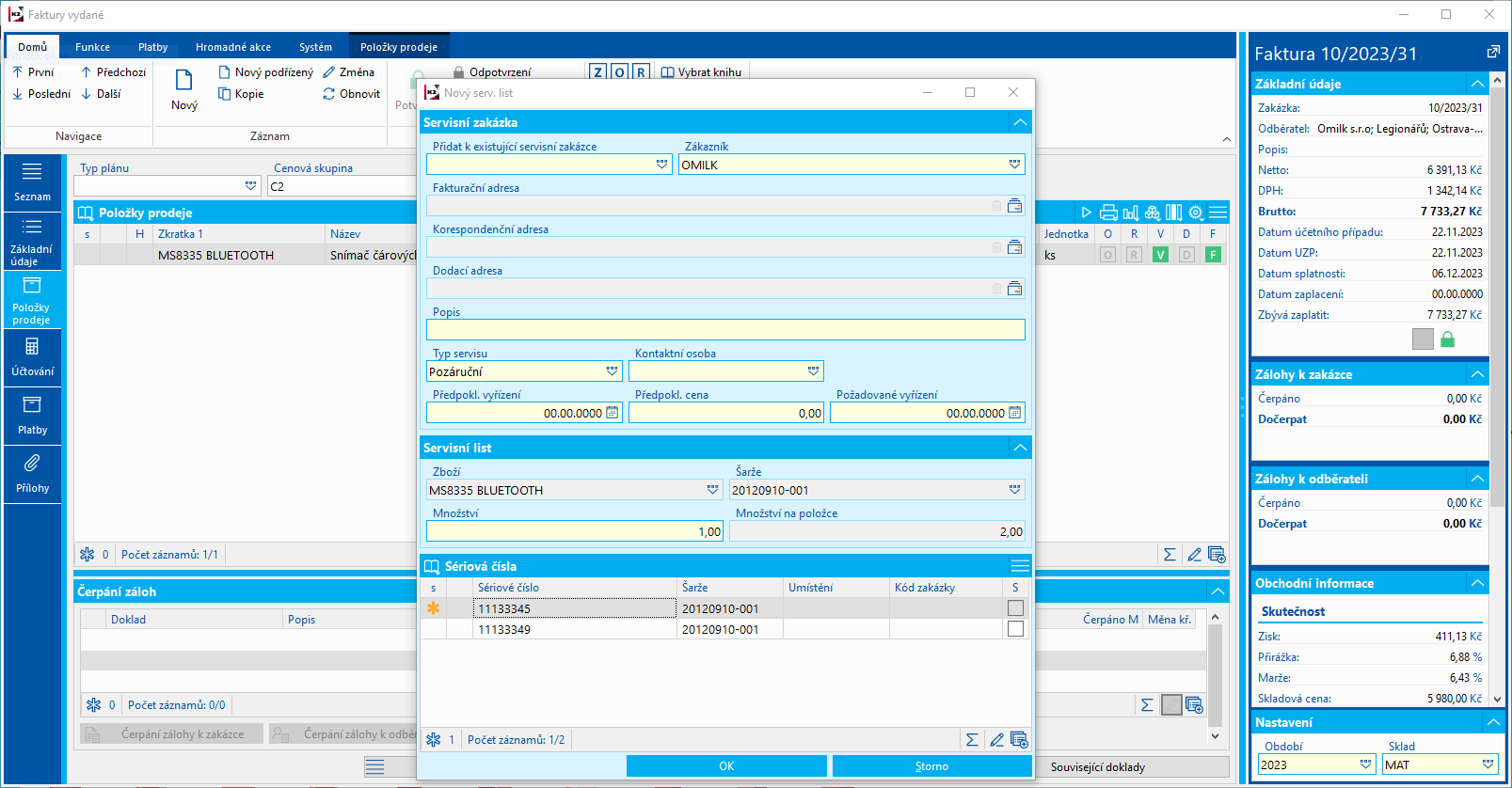The height and width of the screenshot is (788, 1512).
Task: Confirm the dialog with OK
Action: click(x=726, y=766)
